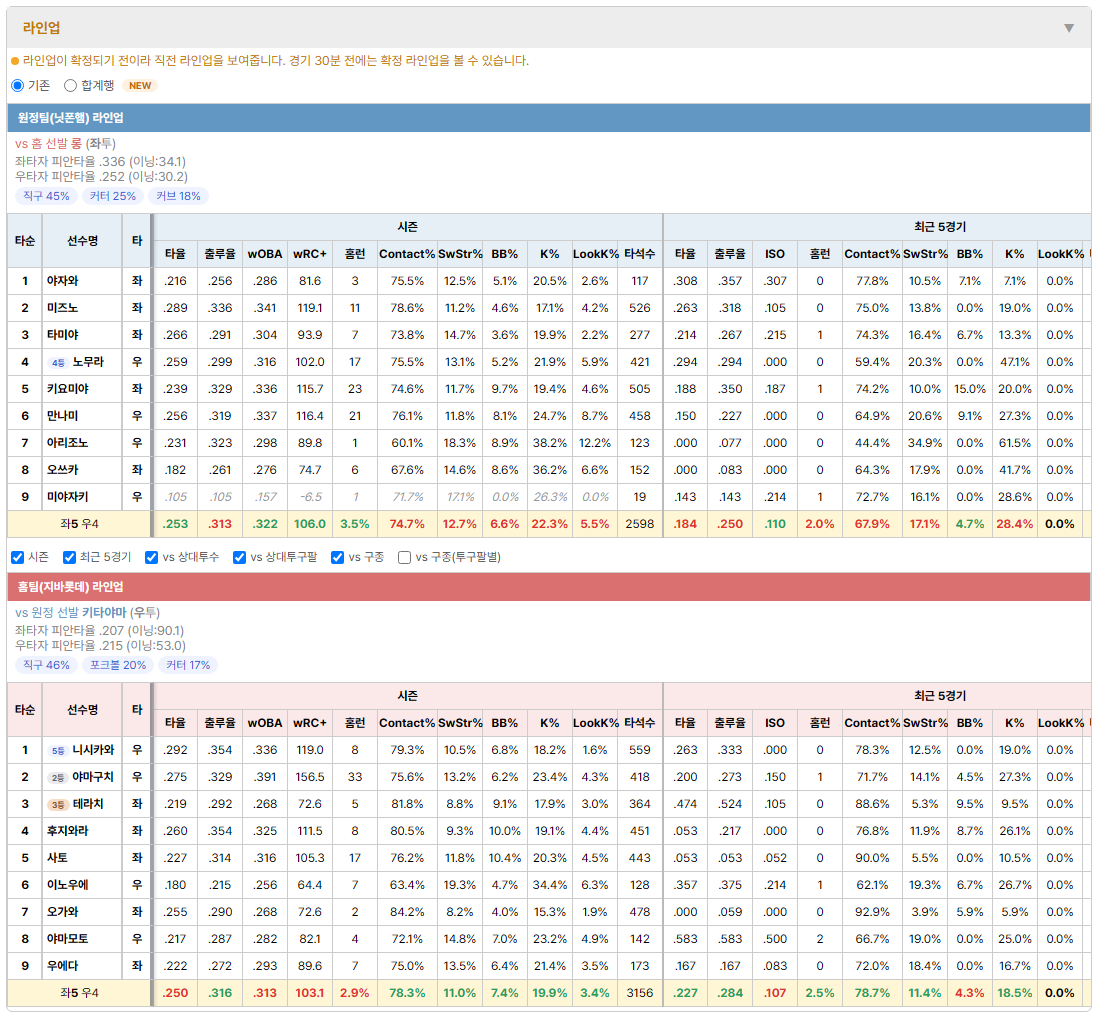The height and width of the screenshot is (1018, 1098).
Task: Click the notice about lineup confirmation timing
Action: (275, 61)
